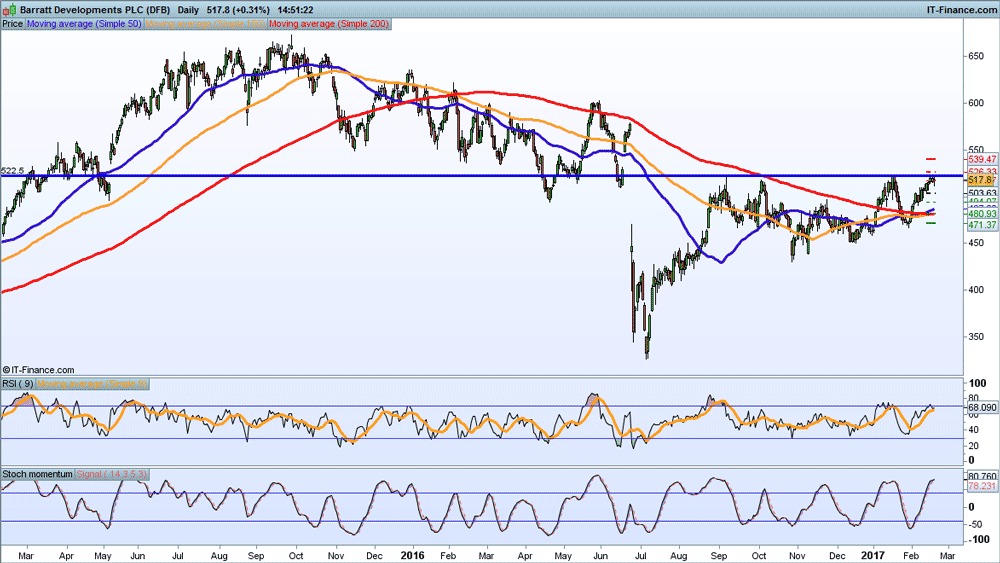Click the IT-Finance.com link at top right
This screenshot has width=1000, height=563.
(x=961, y=10)
